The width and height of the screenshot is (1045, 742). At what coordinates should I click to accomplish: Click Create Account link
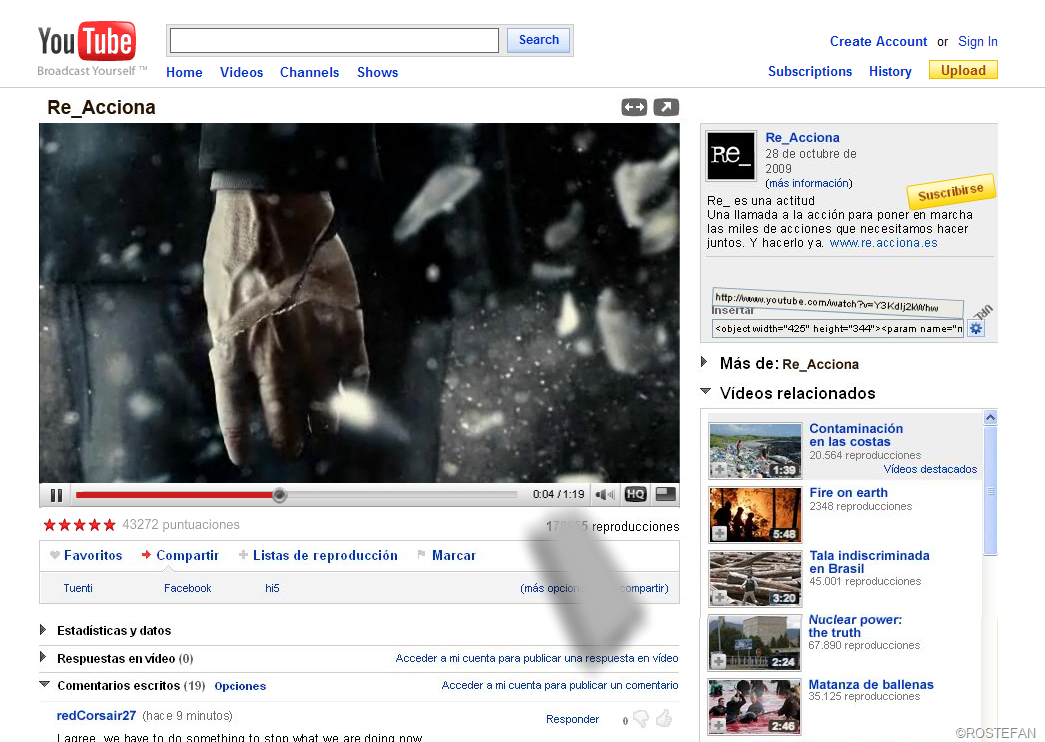pyautogui.click(x=878, y=41)
